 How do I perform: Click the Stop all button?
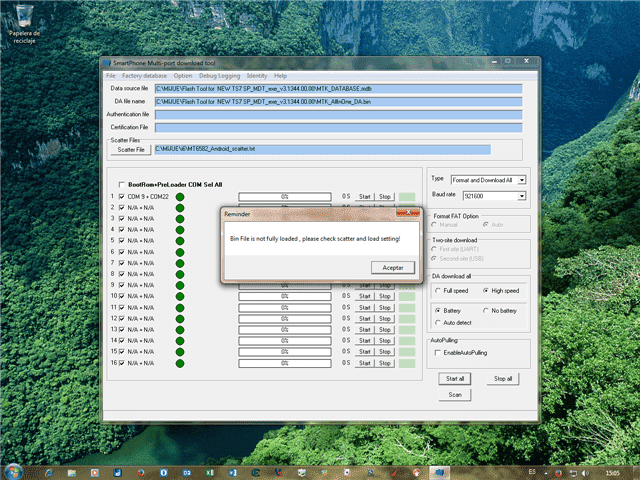click(503, 379)
